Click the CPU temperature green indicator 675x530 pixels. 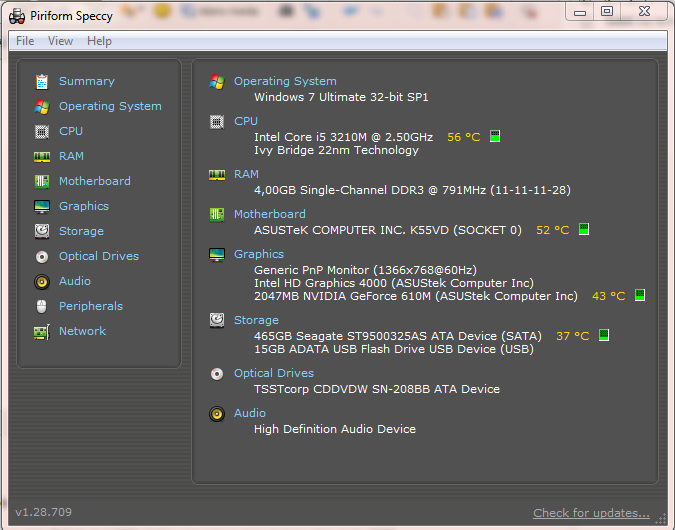tap(495, 136)
